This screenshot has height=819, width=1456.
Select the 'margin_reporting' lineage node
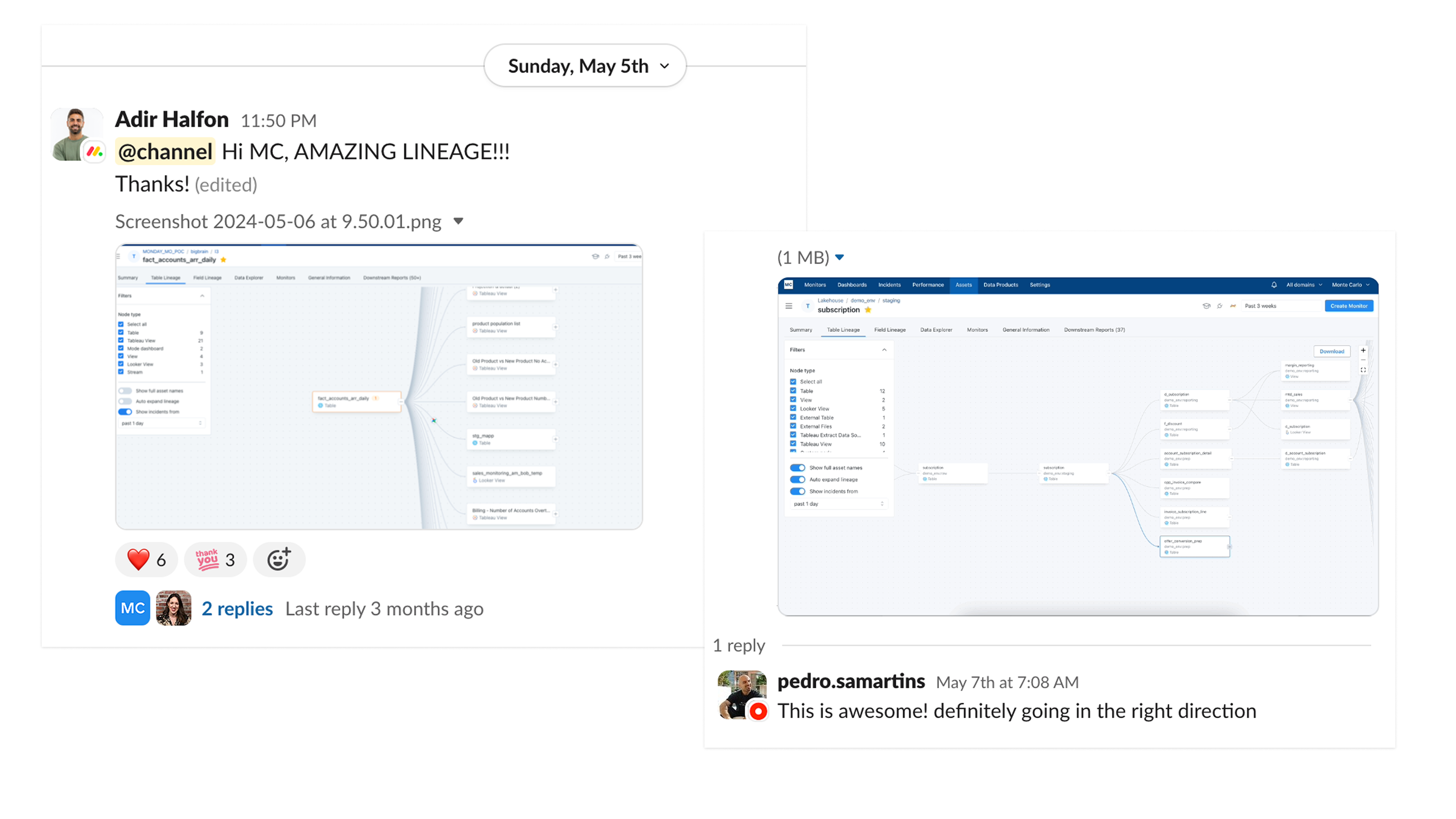click(1315, 370)
